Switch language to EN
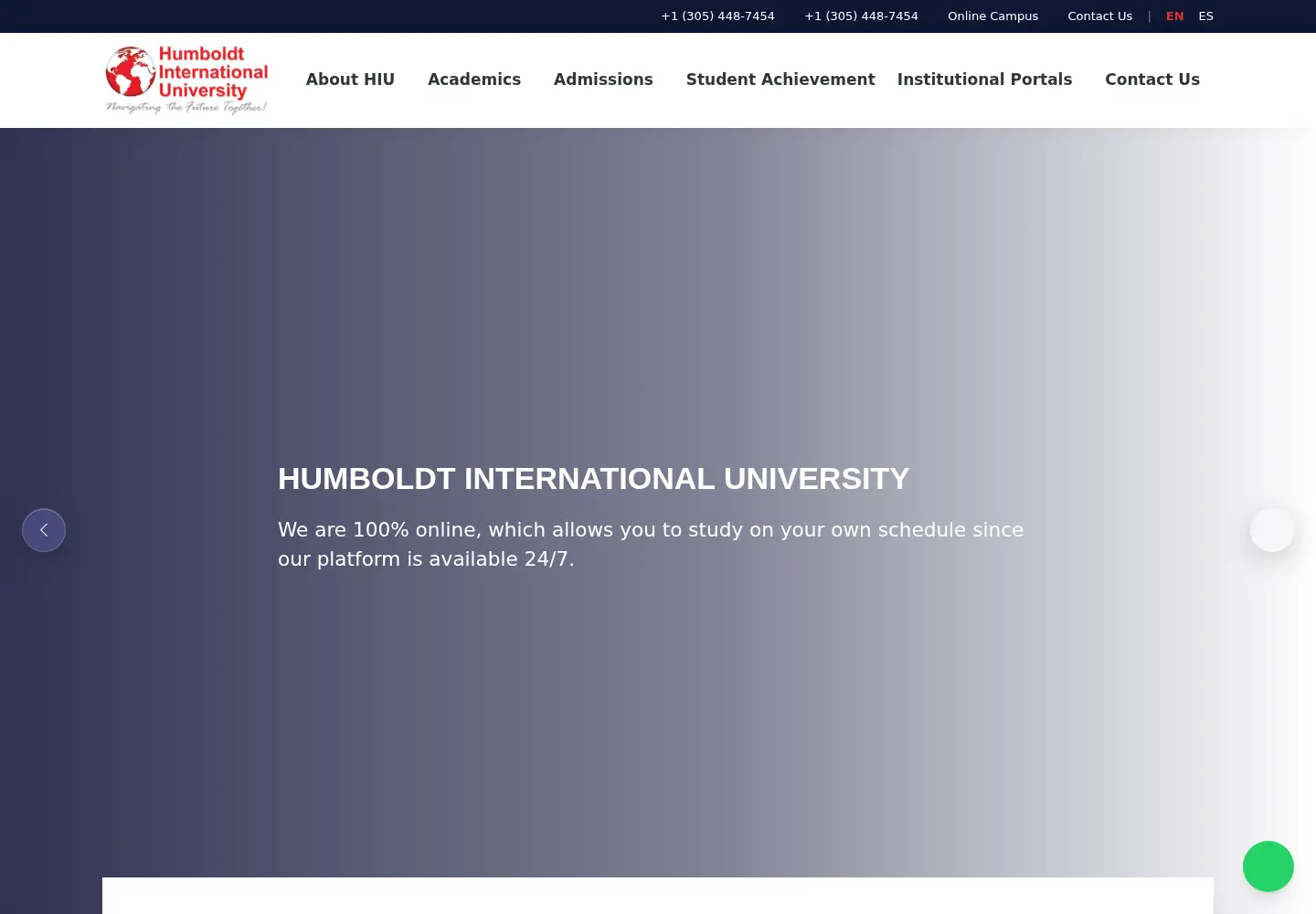 1174,16
